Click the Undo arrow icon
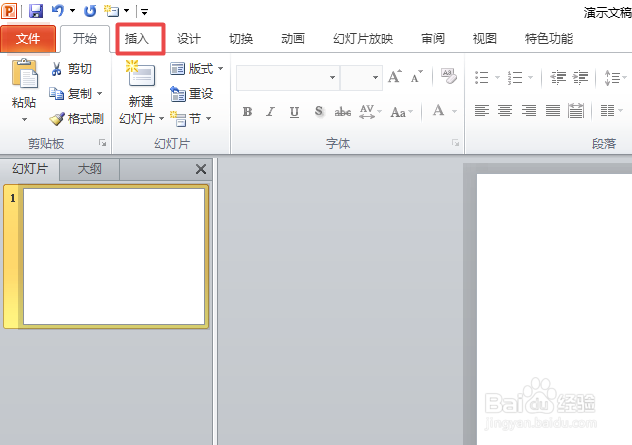Image resolution: width=632 pixels, height=445 pixels. (58, 10)
